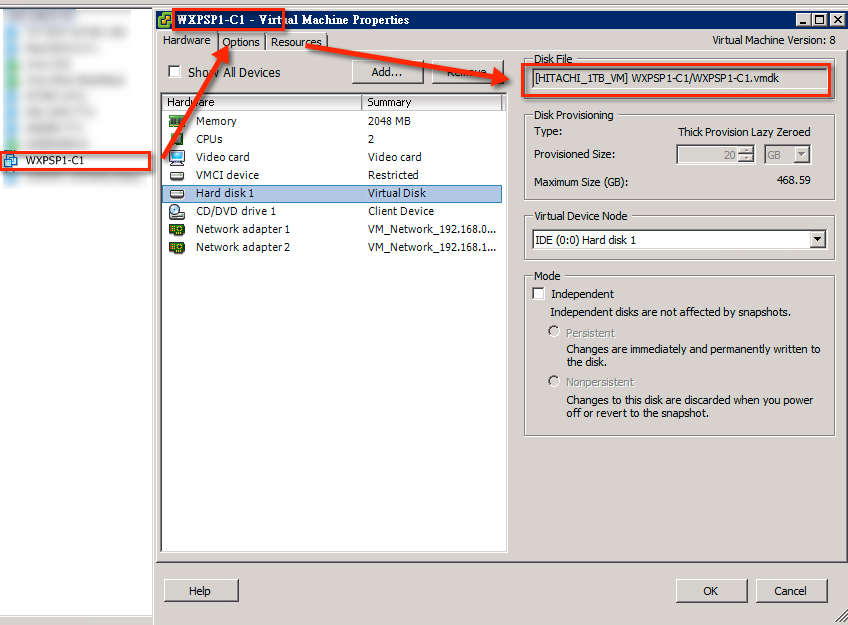Toggle the Independent mode checkbox
Image resolution: width=848 pixels, height=625 pixels.
click(x=539, y=294)
